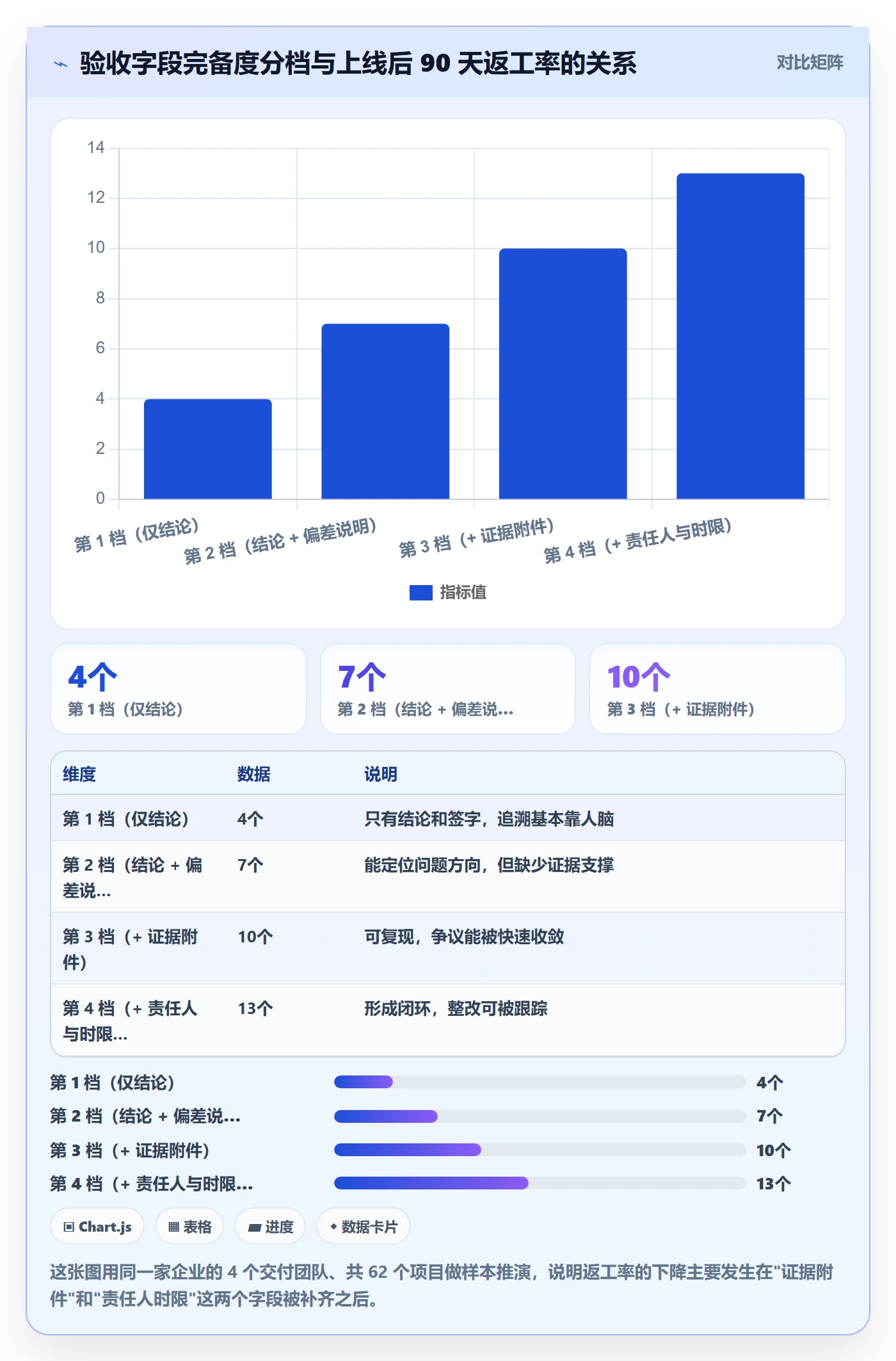The height and width of the screenshot is (1361, 896).
Task: Select the 第 2 档 chart bar
Action: click(x=385, y=411)
